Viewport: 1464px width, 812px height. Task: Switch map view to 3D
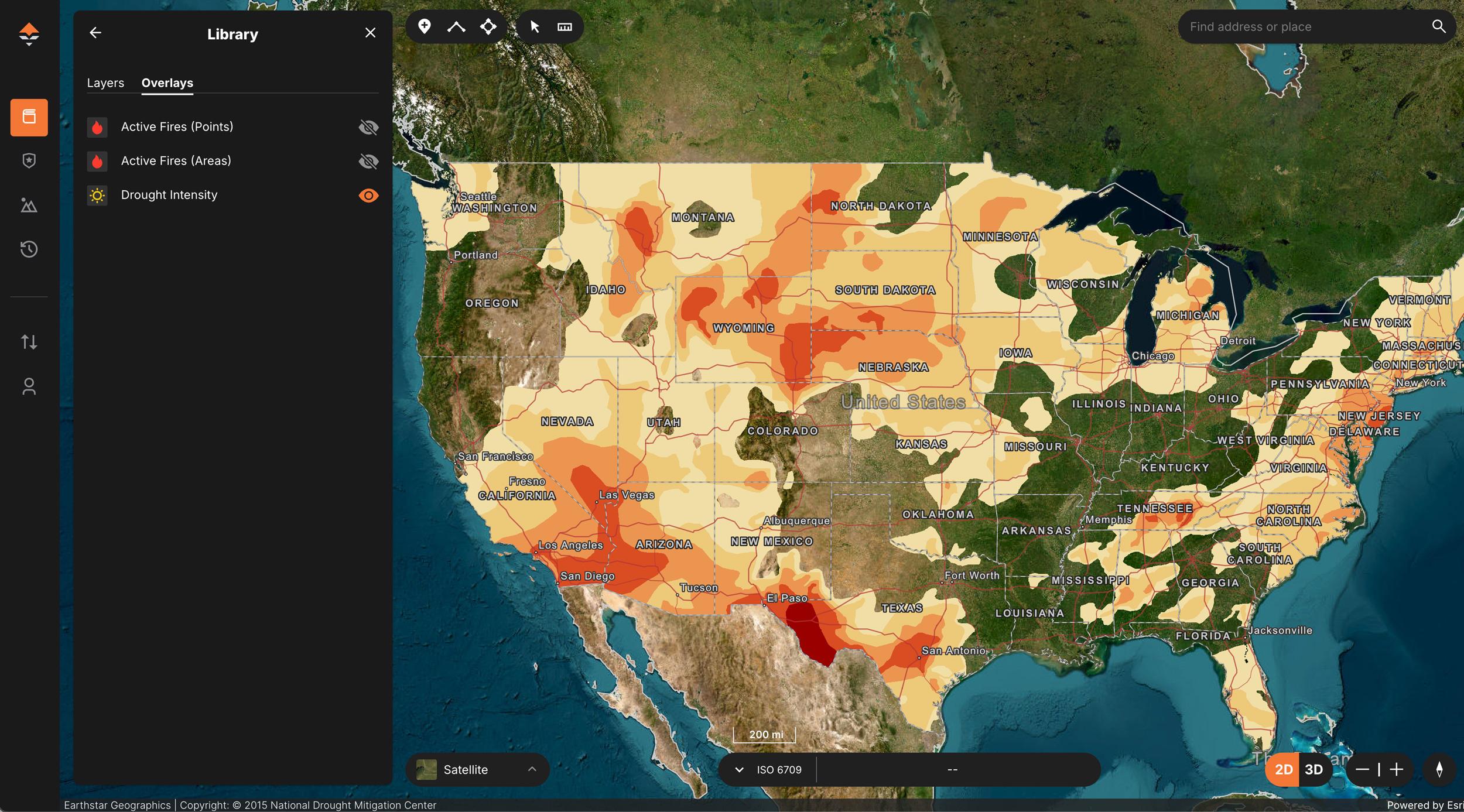[x=1313, y=769]
